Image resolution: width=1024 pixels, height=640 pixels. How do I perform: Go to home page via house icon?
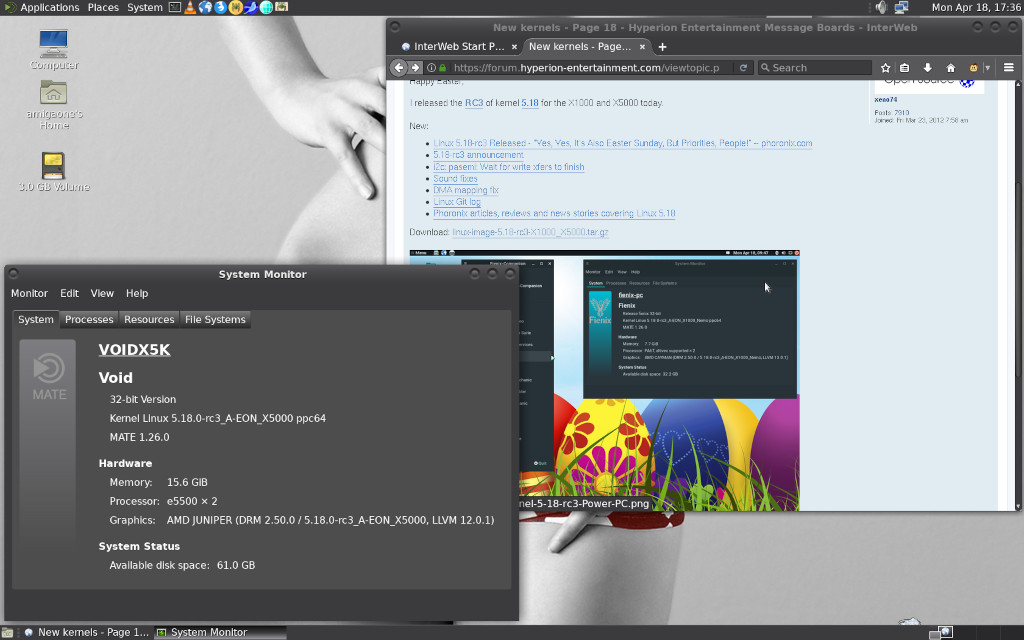coord(951,67)
